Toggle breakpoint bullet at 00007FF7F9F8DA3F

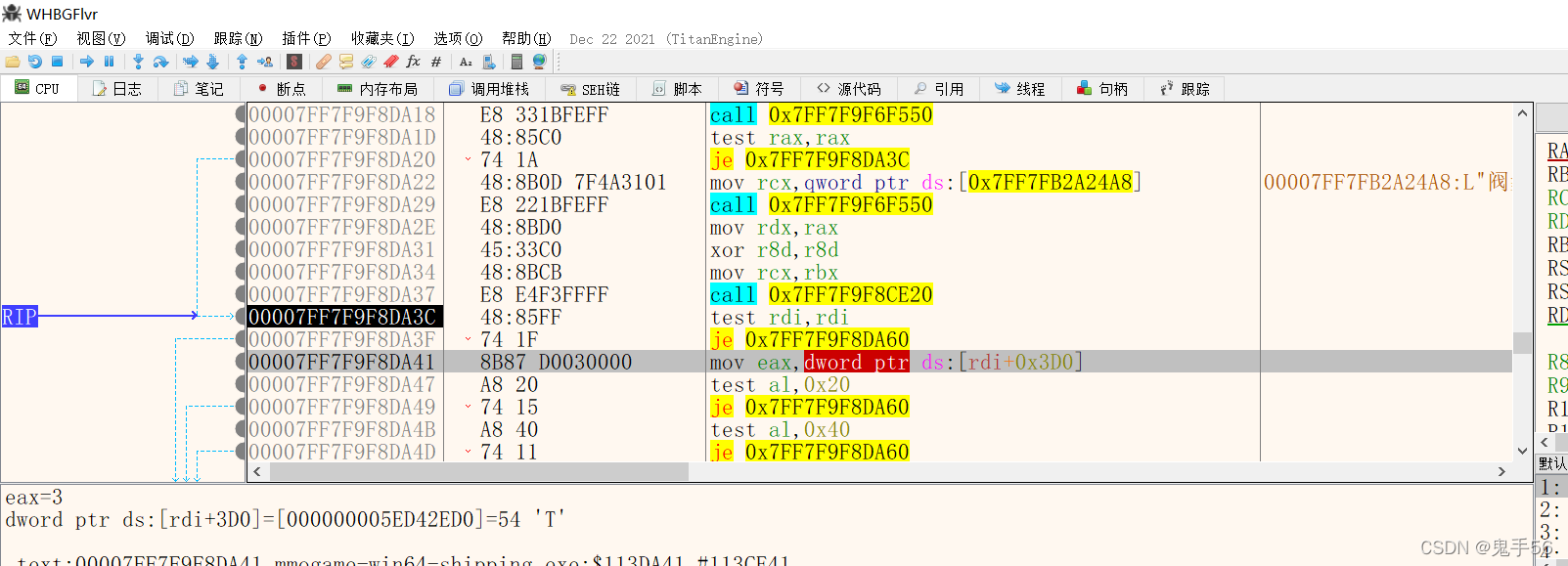coord(242,339)
